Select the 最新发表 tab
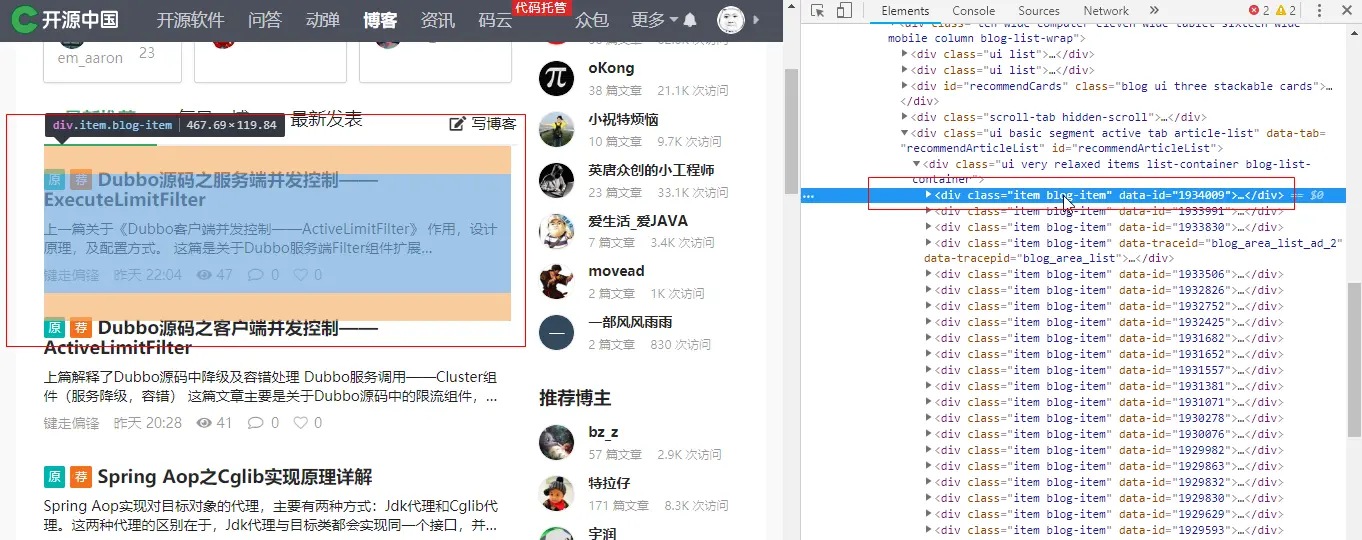Screen dimensions: 1362x540 326,119
